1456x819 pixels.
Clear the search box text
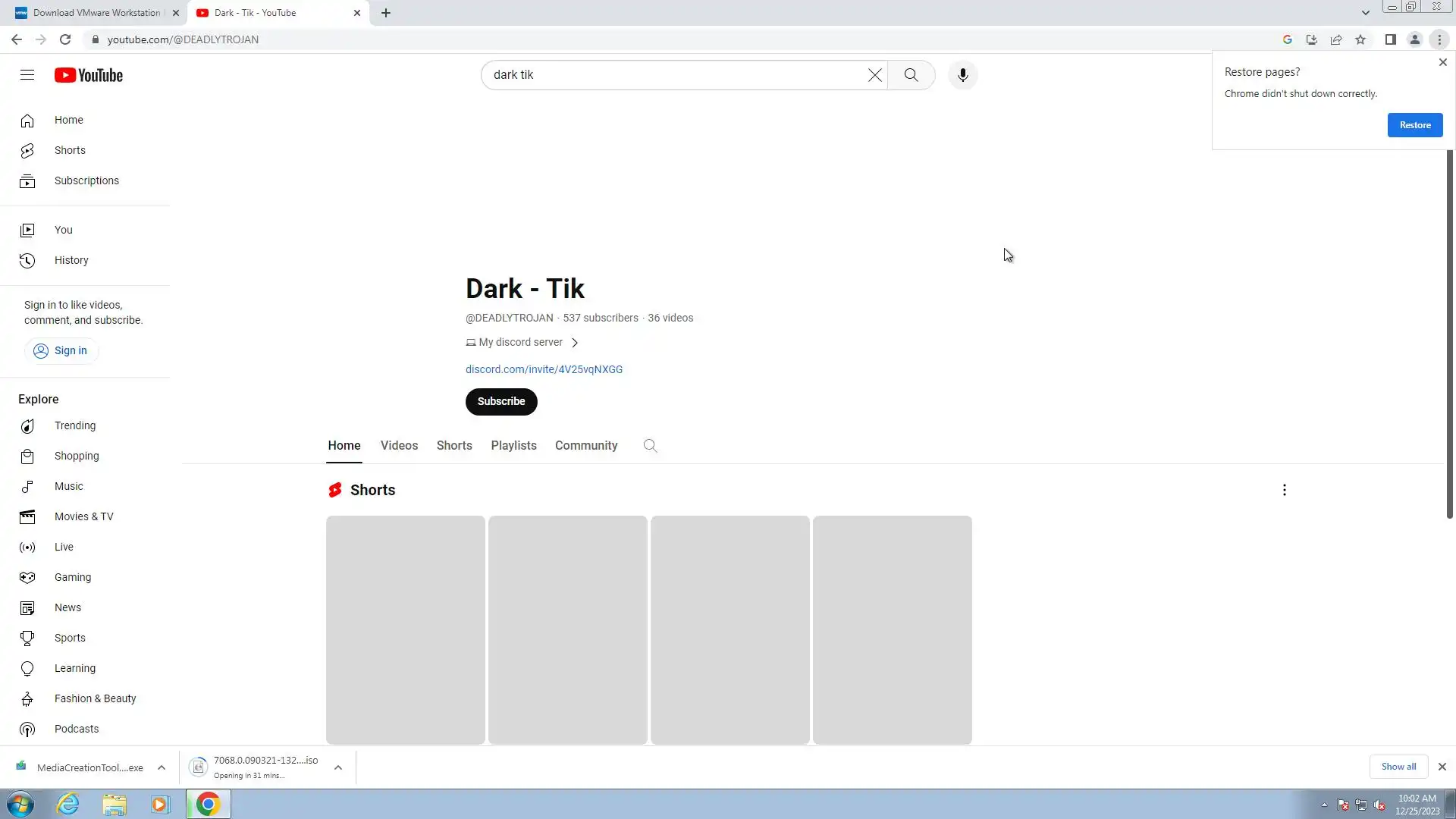874,75
